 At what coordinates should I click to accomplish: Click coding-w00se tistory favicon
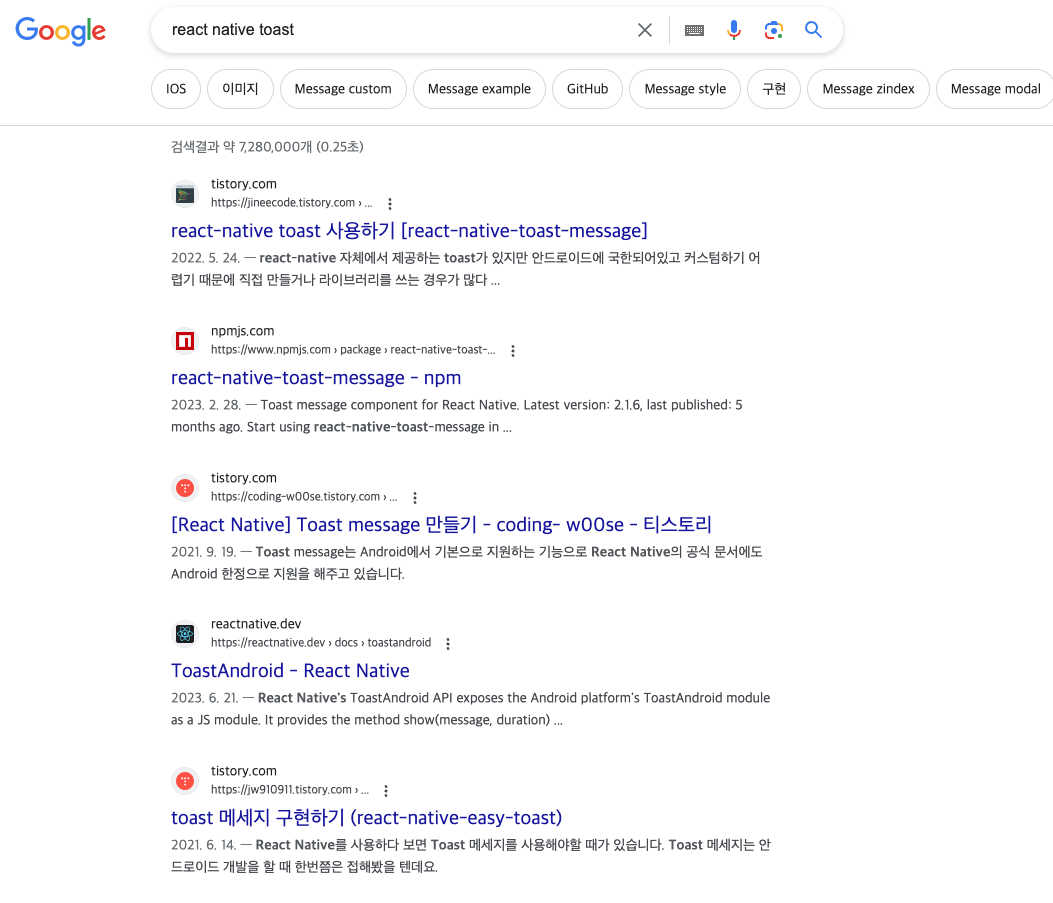coord(185,488)
